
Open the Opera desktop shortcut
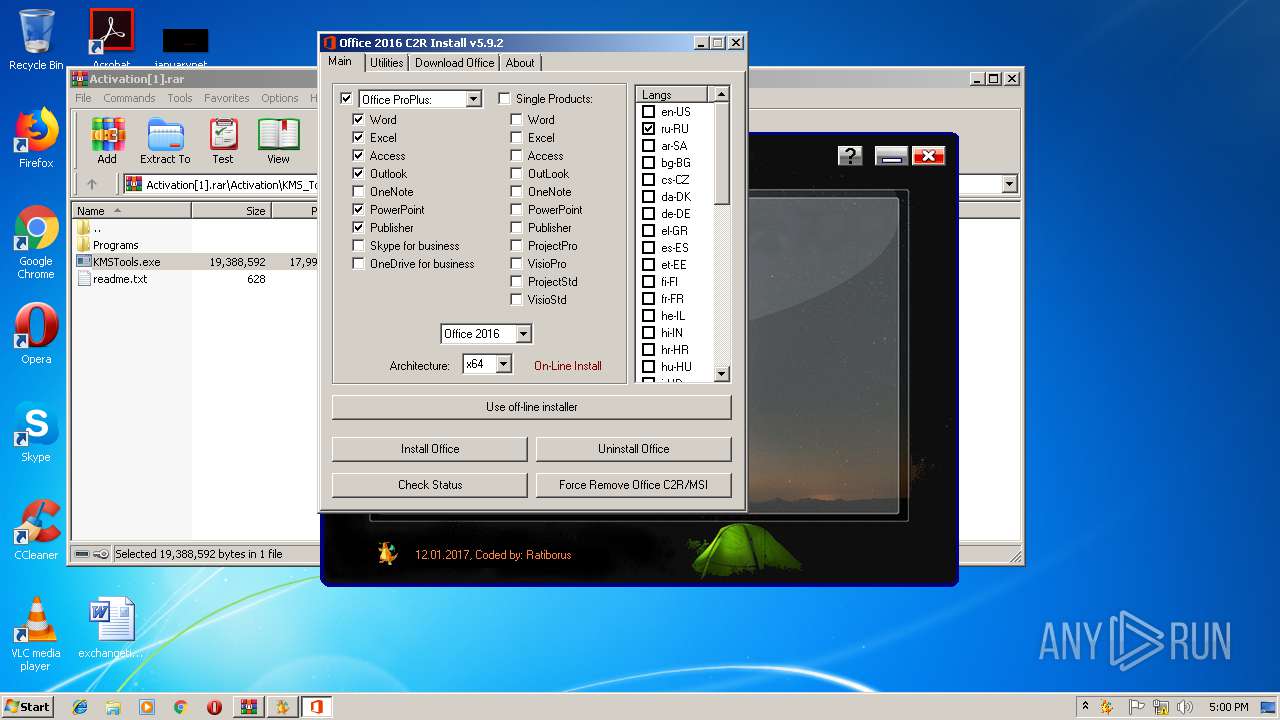[x=36, y=334]
